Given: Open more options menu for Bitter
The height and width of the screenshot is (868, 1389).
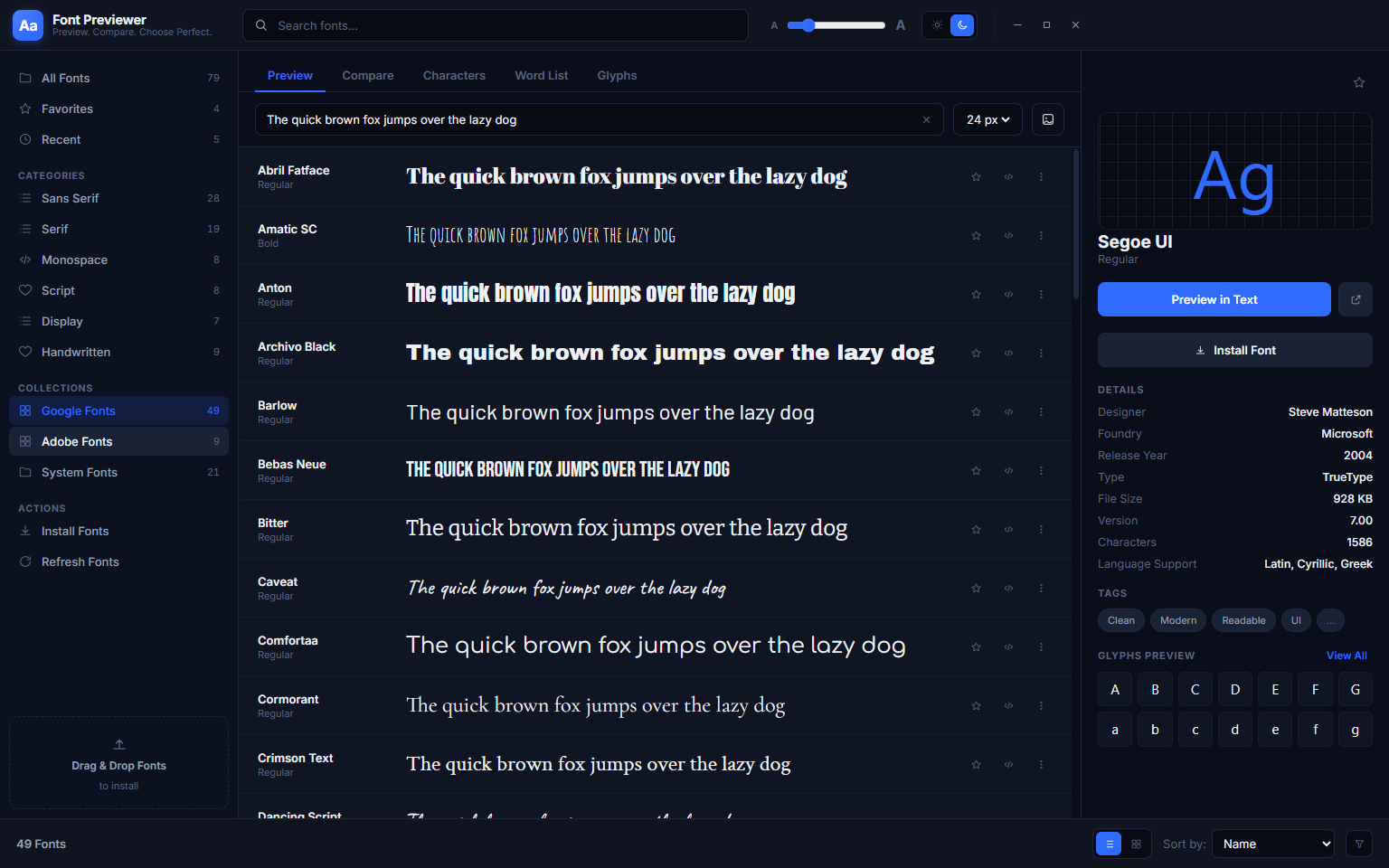Looking at the screenshot, I should tap(1041, 529).
